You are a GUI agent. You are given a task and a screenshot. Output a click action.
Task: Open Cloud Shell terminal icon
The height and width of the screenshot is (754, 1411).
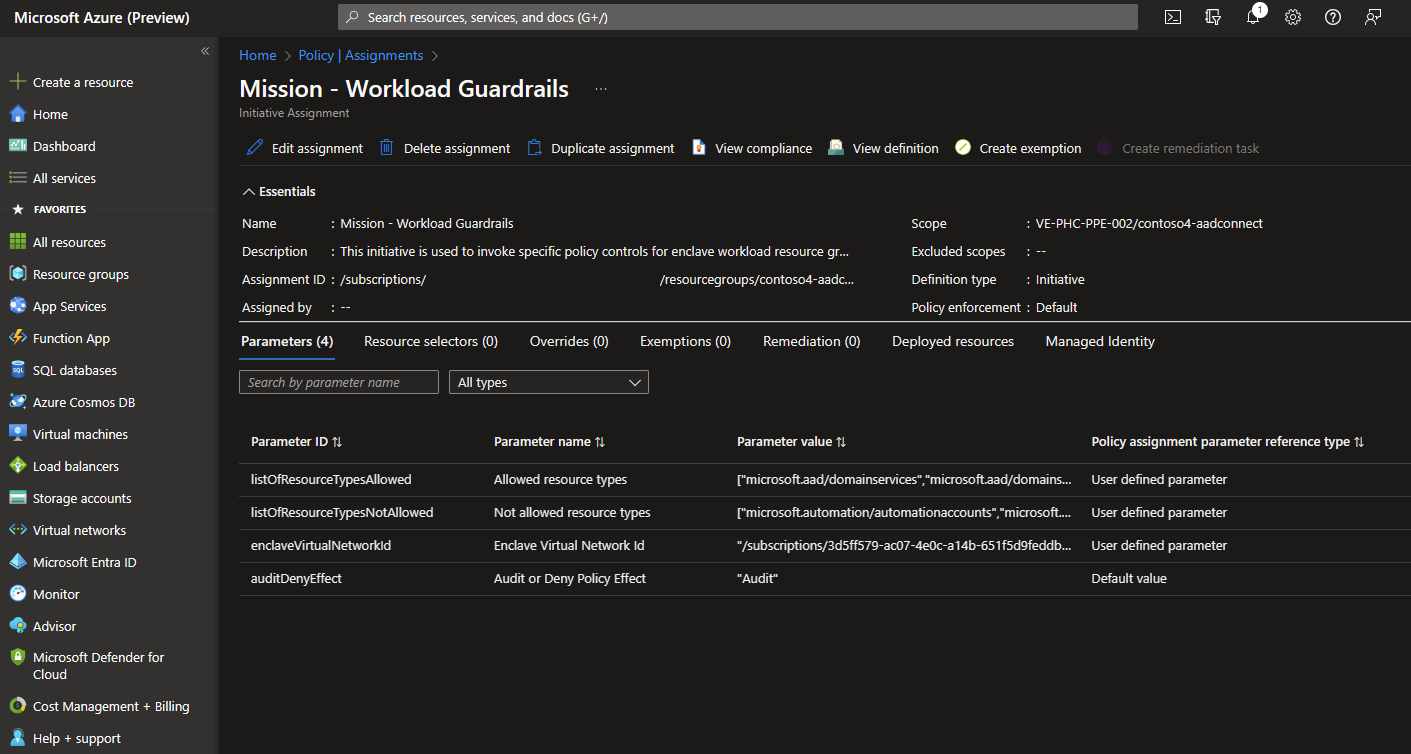(1173, 17)
